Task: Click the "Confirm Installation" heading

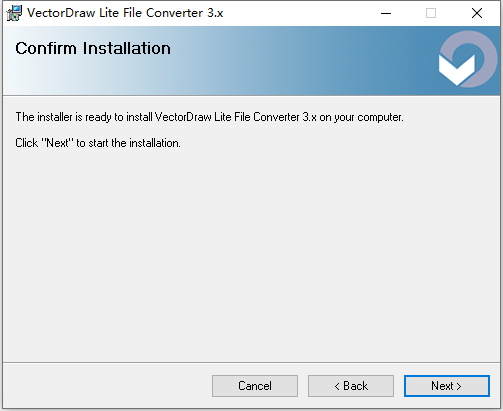Action: [x=93, y=48]
